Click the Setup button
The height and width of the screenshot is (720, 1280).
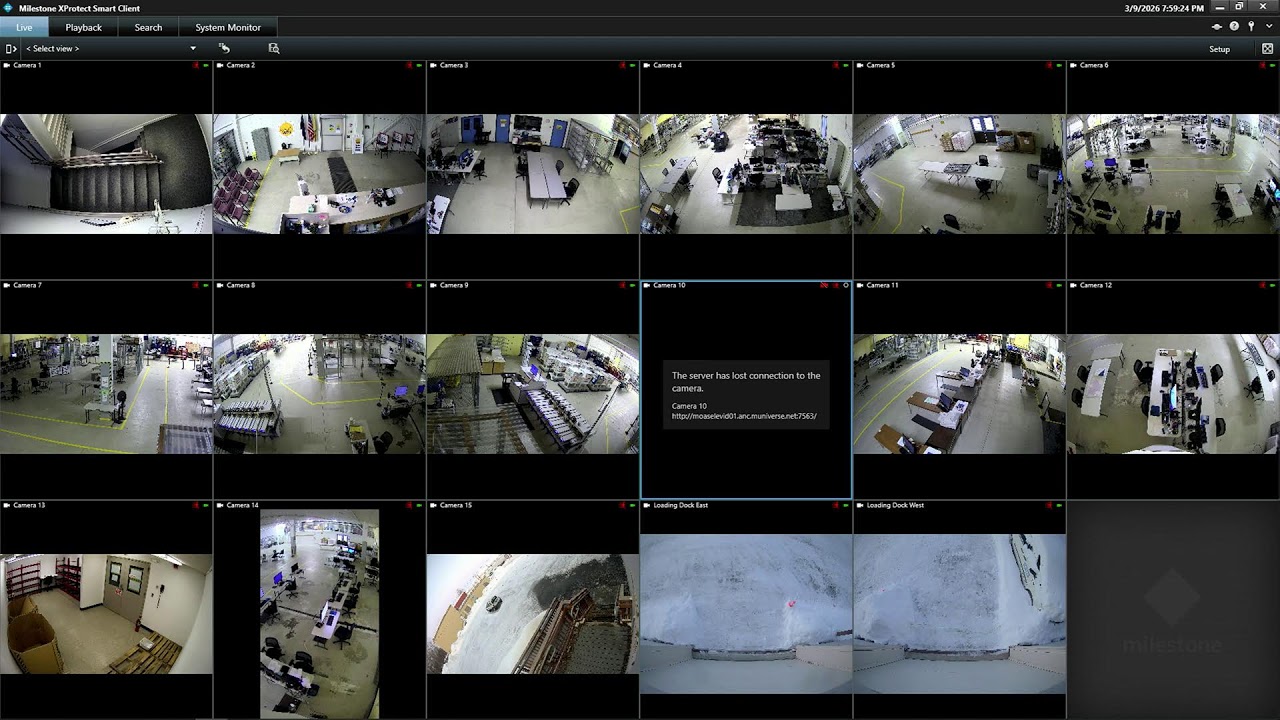point(1219,49)
